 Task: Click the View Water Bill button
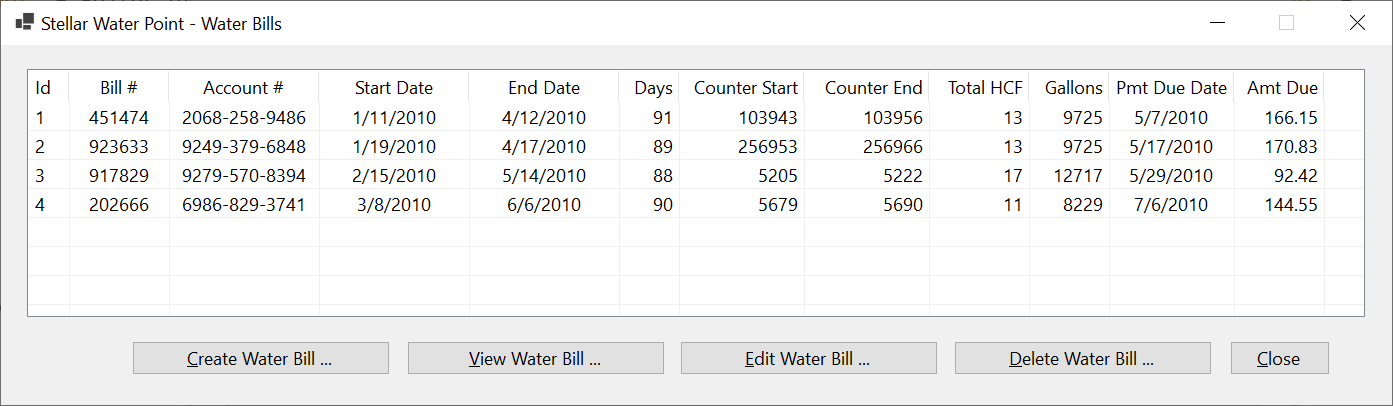[x=535, y=358]
